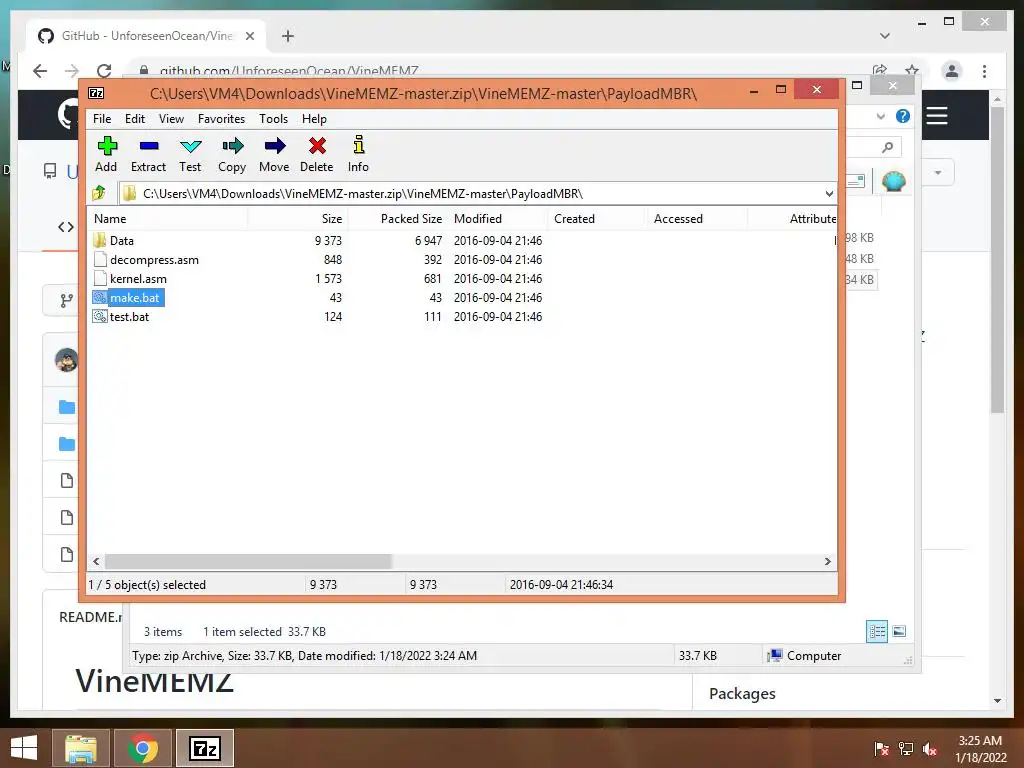Select the GitHub VineMEMZ Chrome tab
1024x768 pixels.
[146, 36]
